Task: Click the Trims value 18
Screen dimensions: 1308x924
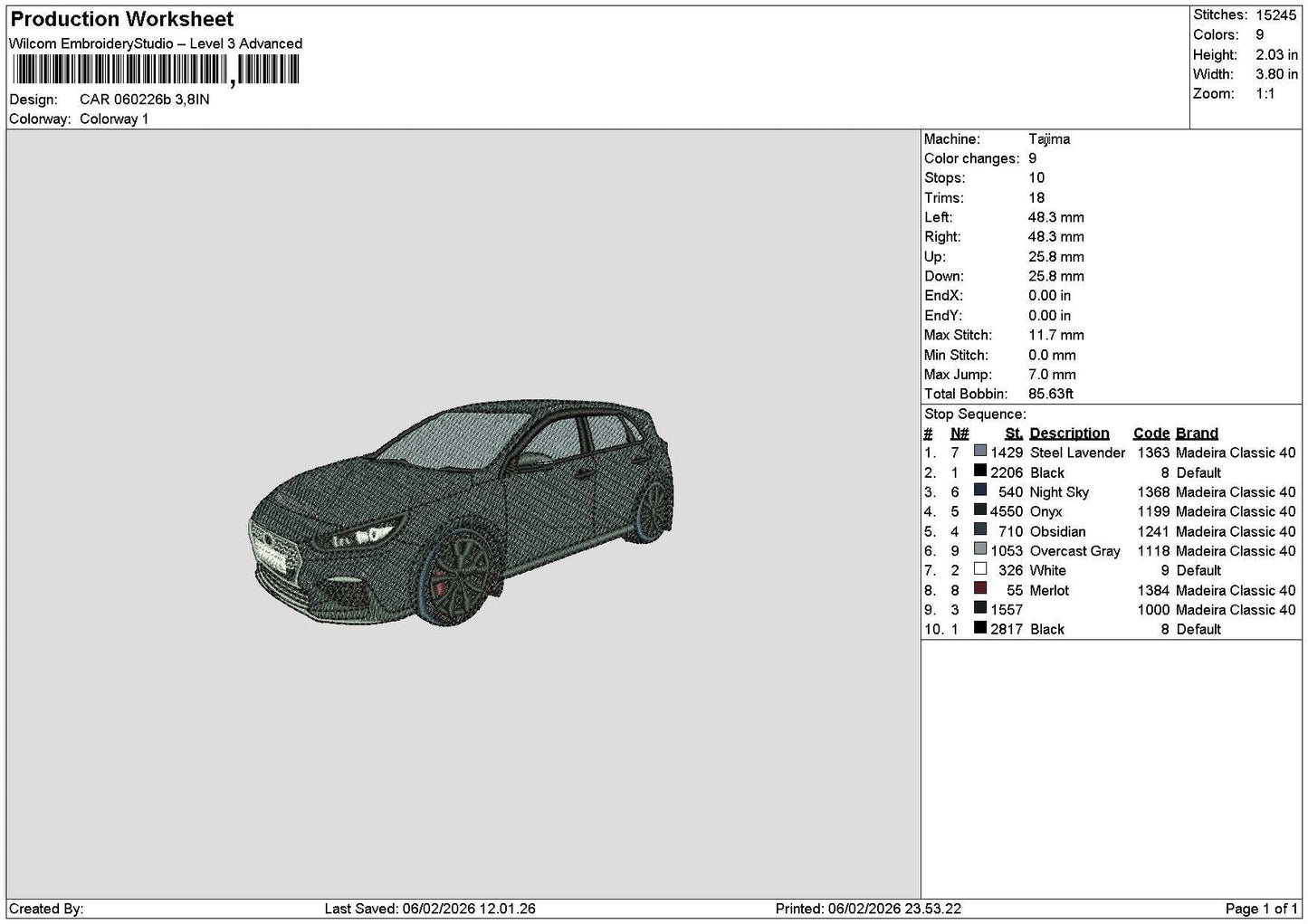Action: (x=1036, y=197)
